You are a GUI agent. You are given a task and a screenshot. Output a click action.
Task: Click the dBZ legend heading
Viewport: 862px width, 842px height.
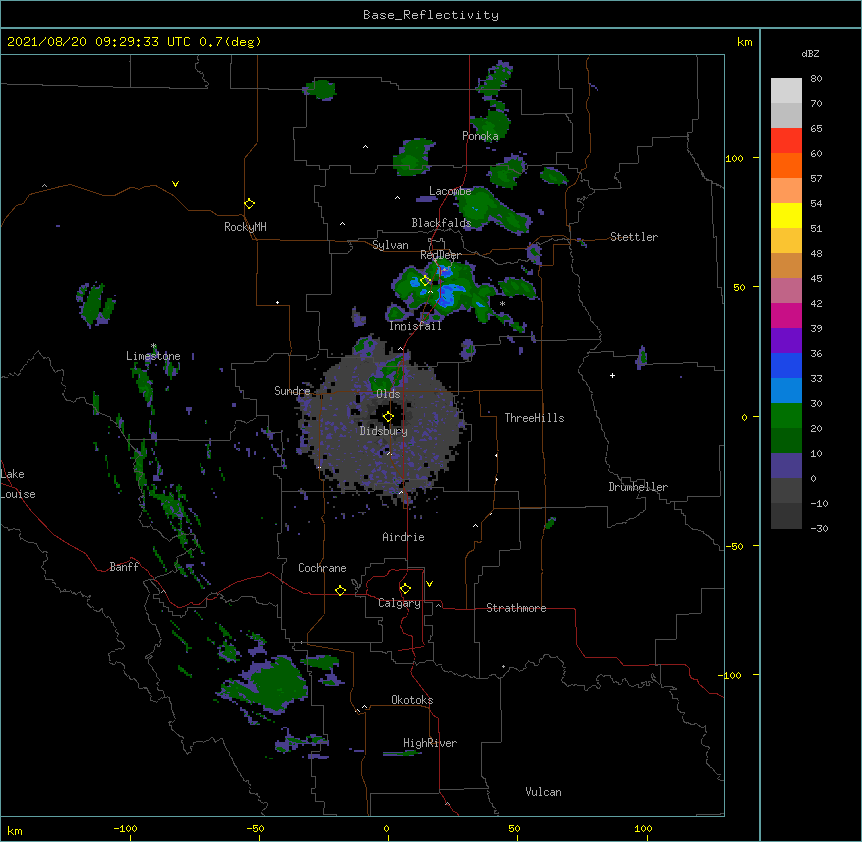coord(810,53)
